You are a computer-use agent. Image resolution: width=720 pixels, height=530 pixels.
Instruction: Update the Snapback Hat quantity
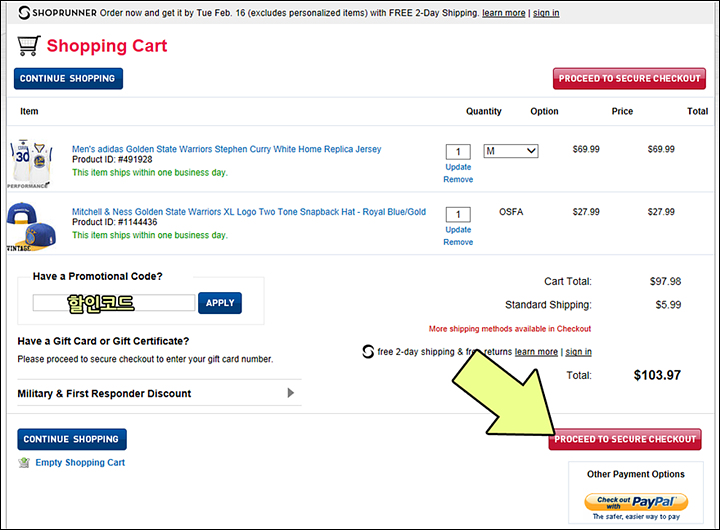coord(458,230)
